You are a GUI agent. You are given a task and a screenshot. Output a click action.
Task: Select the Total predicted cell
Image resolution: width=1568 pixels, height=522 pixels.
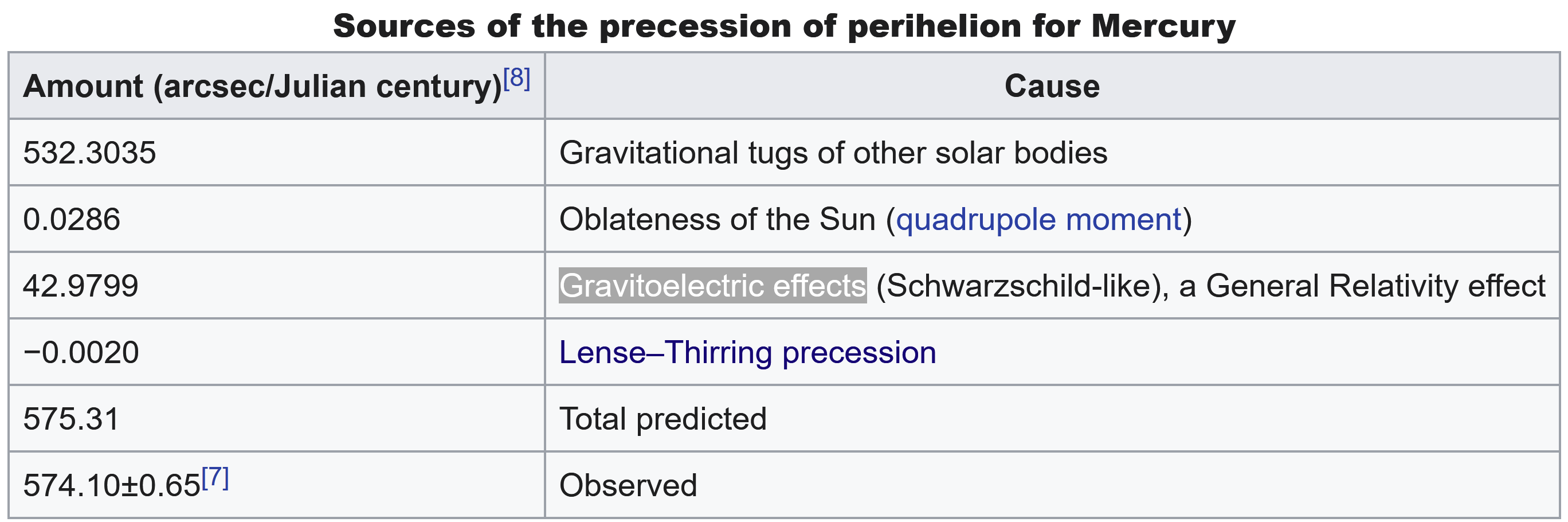(x=663, y=419)
